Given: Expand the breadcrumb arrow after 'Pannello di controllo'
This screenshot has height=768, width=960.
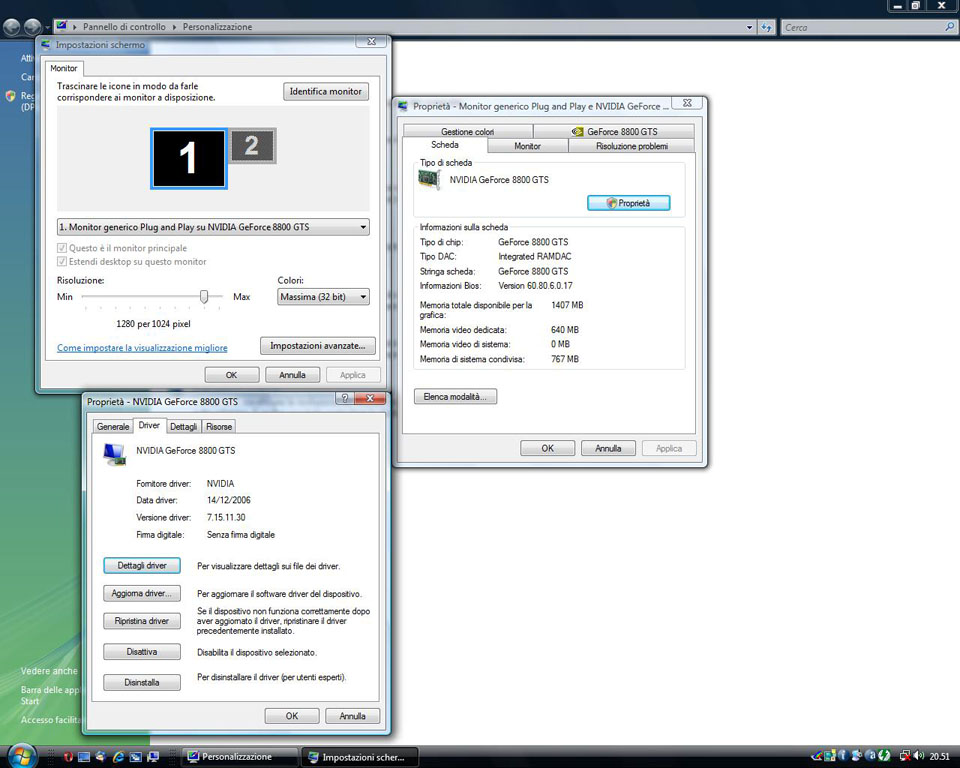Looking at the screenshot, I should [x=174, y=27].
